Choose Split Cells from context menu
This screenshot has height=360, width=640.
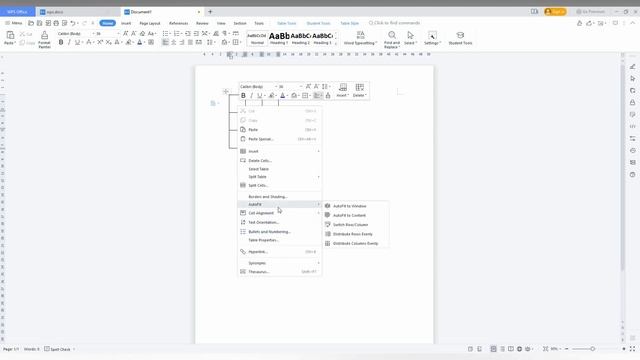[x=280, y=185]
